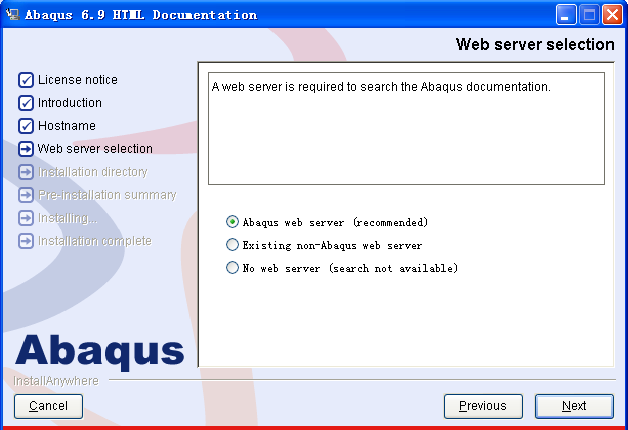Click the Installation directory arrow icon
Image resolution: width=628 pixels, height=430 pixels.
click(26, 172)
